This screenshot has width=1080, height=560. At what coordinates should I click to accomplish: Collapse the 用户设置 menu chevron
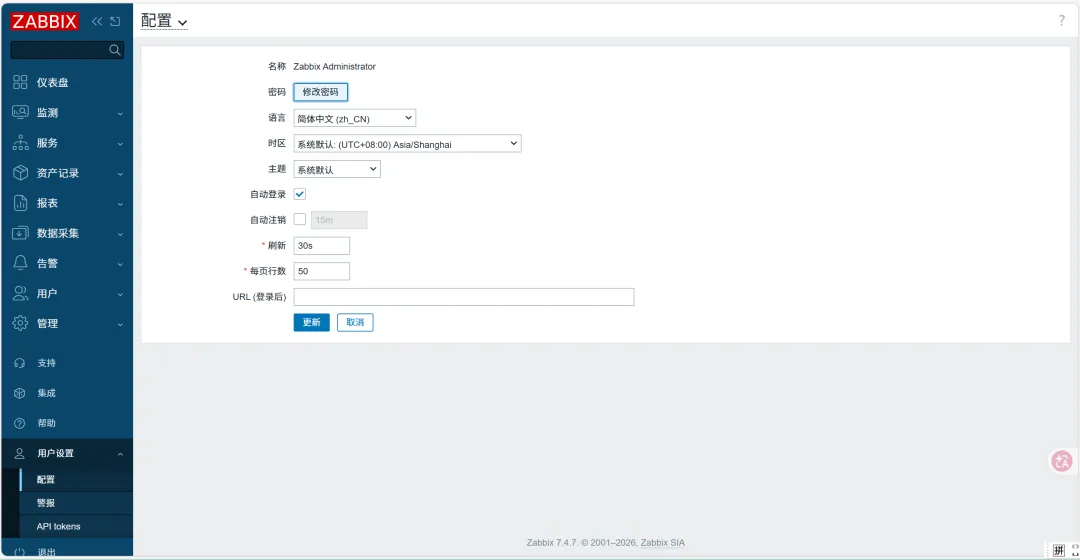[x=120, y=454]
